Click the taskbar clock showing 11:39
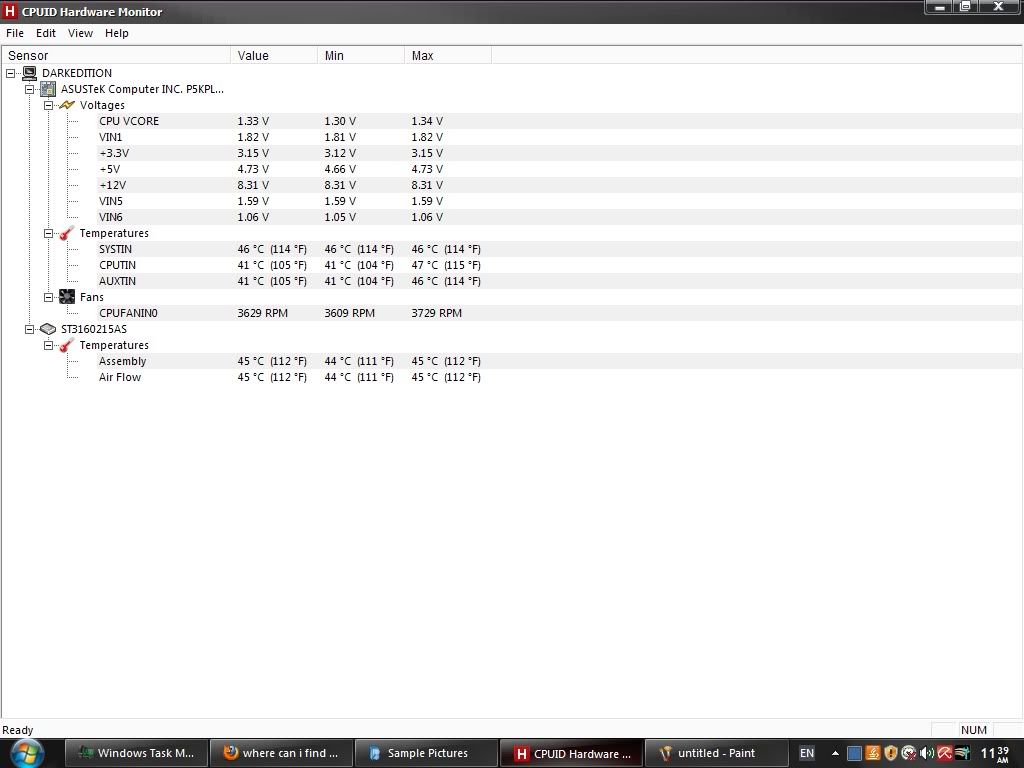Screen dimensions: 1024x768 [996, 754]
